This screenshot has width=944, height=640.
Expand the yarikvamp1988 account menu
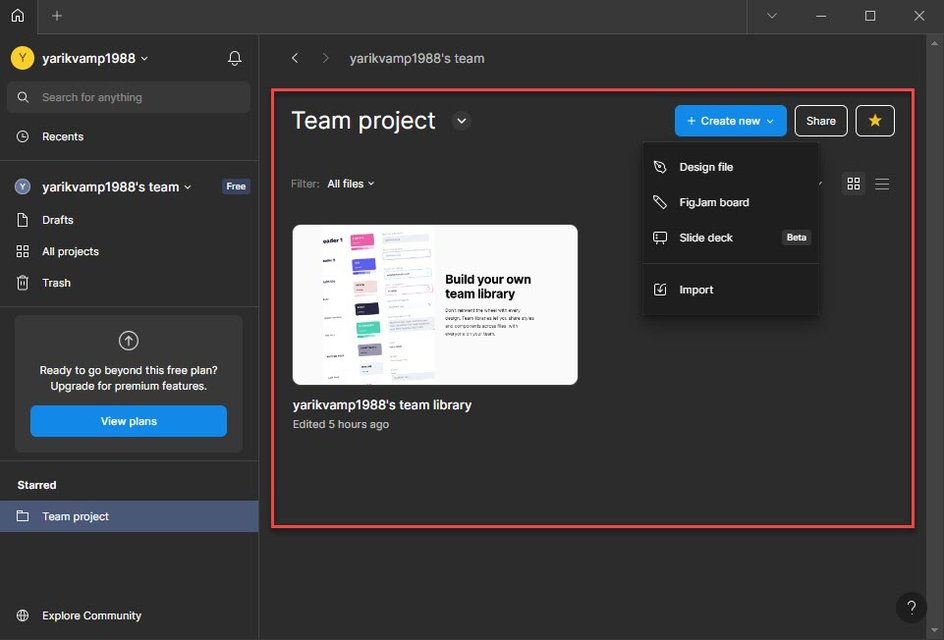[x=144, y=58]
